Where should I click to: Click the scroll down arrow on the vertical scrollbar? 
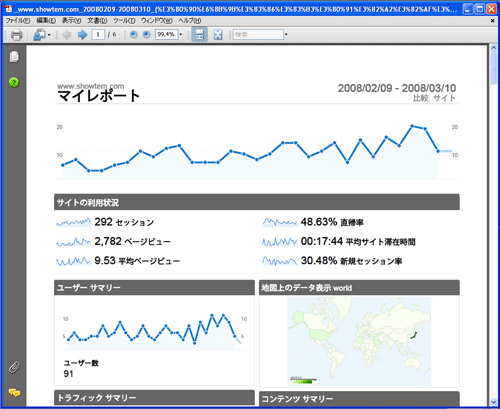(494, 402)
